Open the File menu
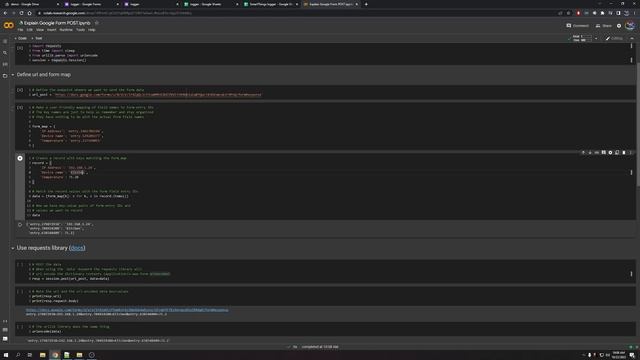Viewport: 640px width, 360px height. click(20, 30)
